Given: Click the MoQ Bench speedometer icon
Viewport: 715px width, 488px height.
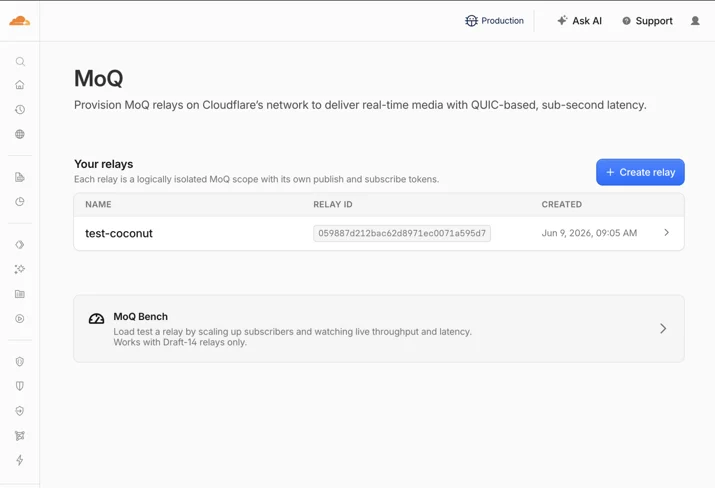Looking at the screenshot, I should pyautogui.click(x=96, y=319).
